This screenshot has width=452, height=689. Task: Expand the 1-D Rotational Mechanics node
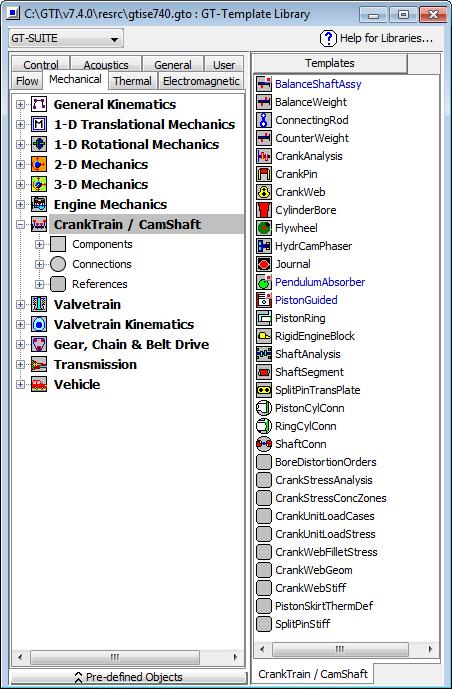coord(20,144)
